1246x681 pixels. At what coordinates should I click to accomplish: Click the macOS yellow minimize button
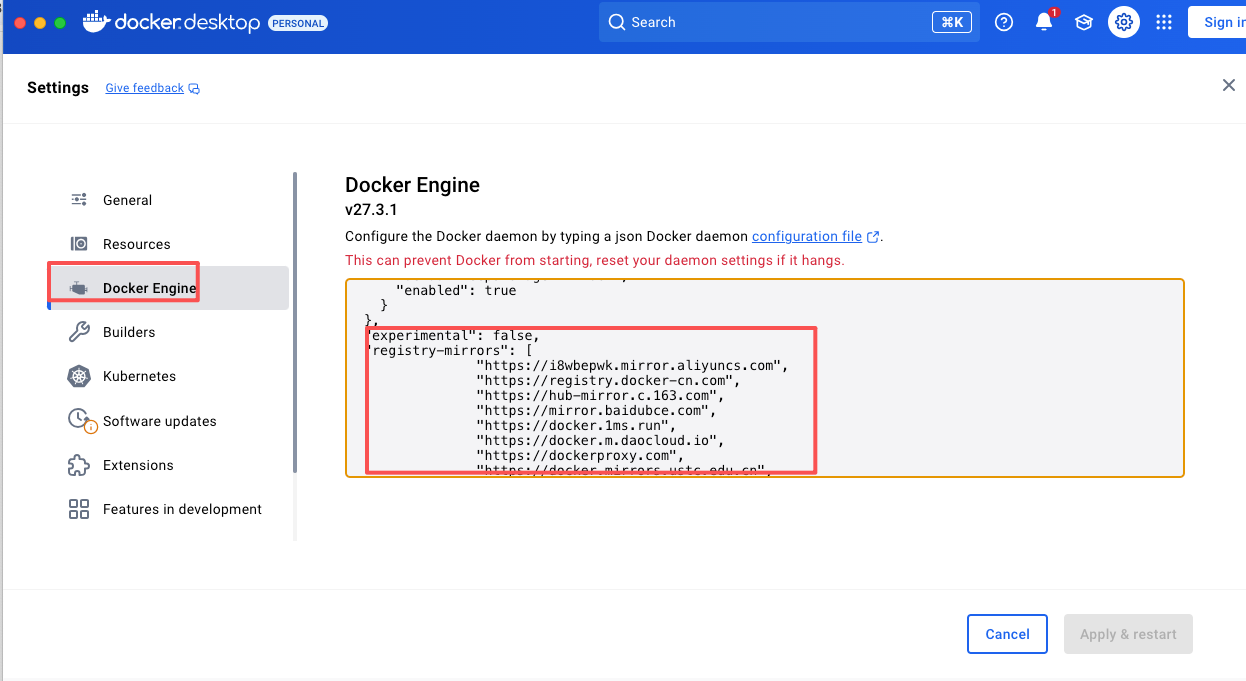click(40, 22)
